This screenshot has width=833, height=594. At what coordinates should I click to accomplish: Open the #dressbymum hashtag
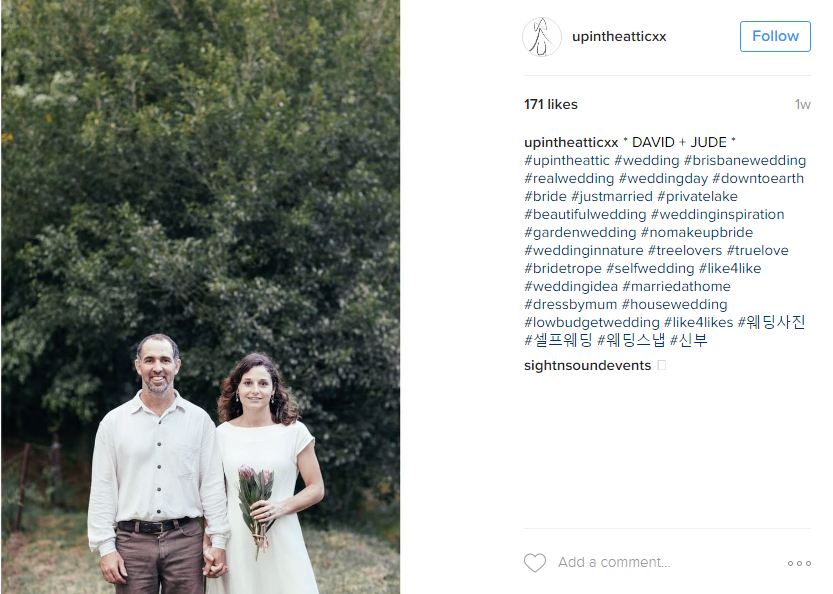point(571,304)
